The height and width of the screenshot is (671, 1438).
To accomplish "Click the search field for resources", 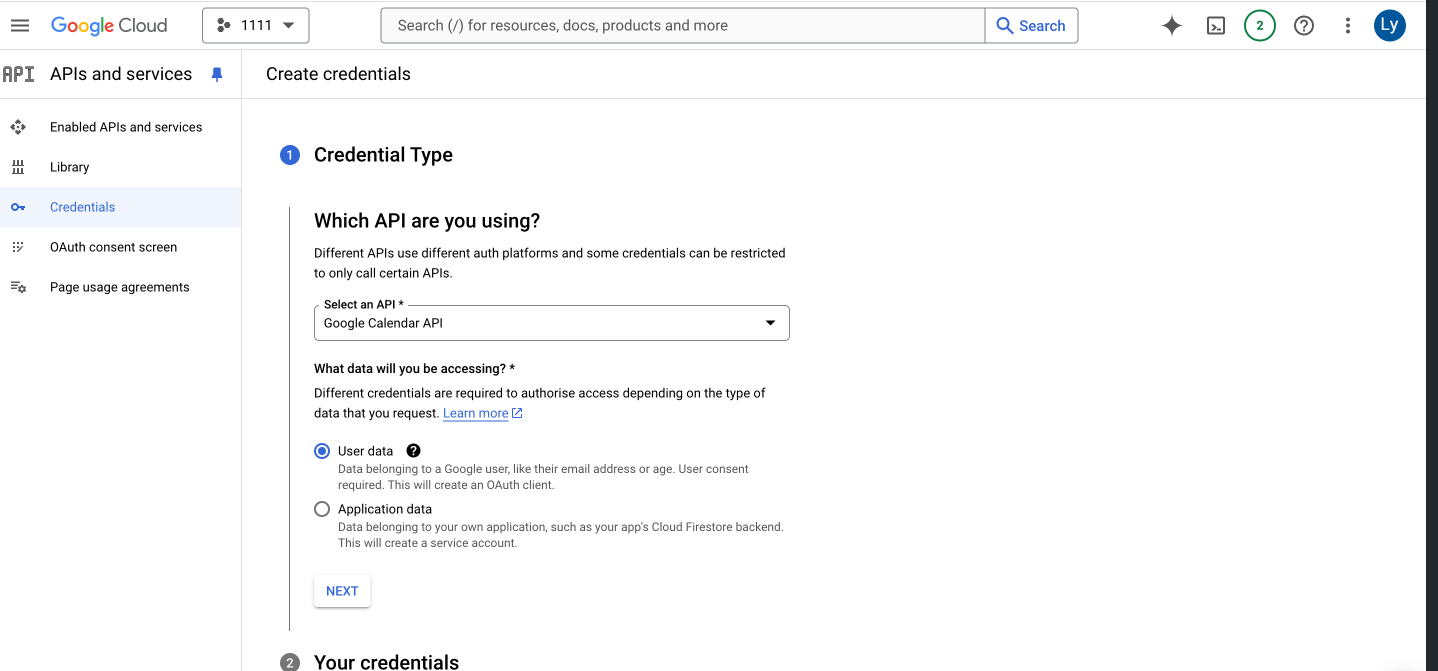I will [x=683, y=26].
